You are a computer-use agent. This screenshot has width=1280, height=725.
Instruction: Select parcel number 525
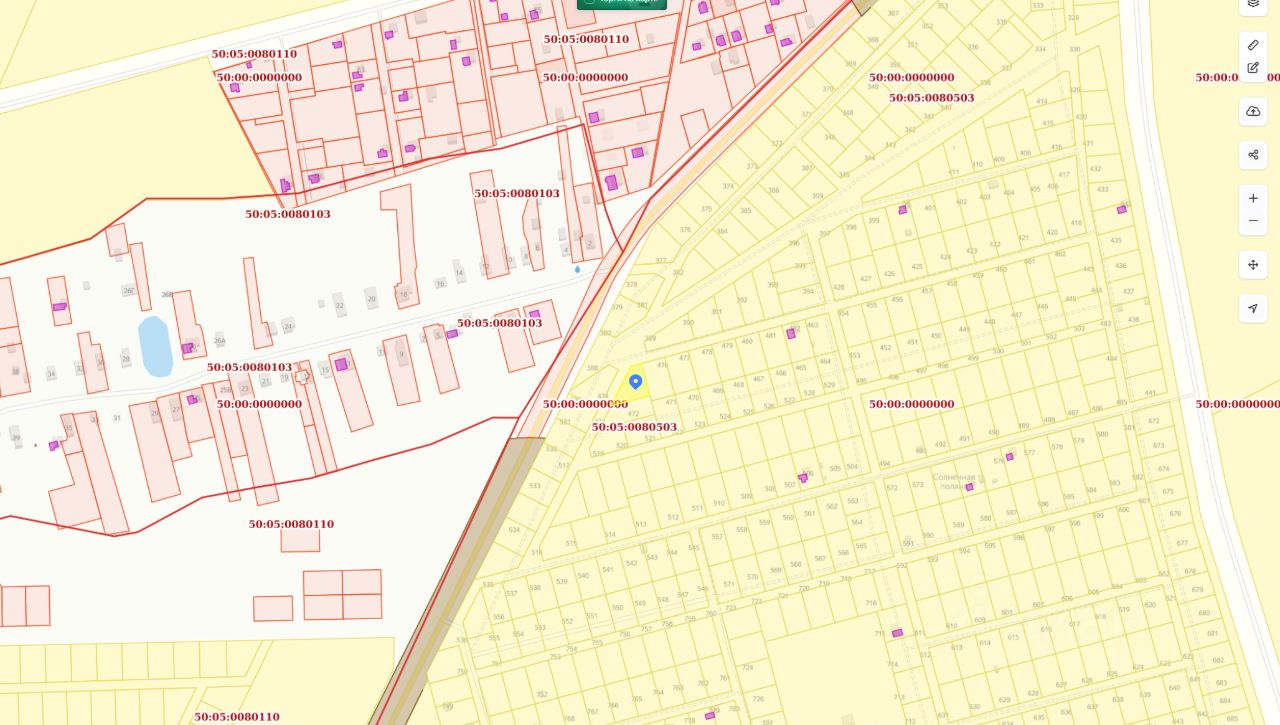click(748, 411)
